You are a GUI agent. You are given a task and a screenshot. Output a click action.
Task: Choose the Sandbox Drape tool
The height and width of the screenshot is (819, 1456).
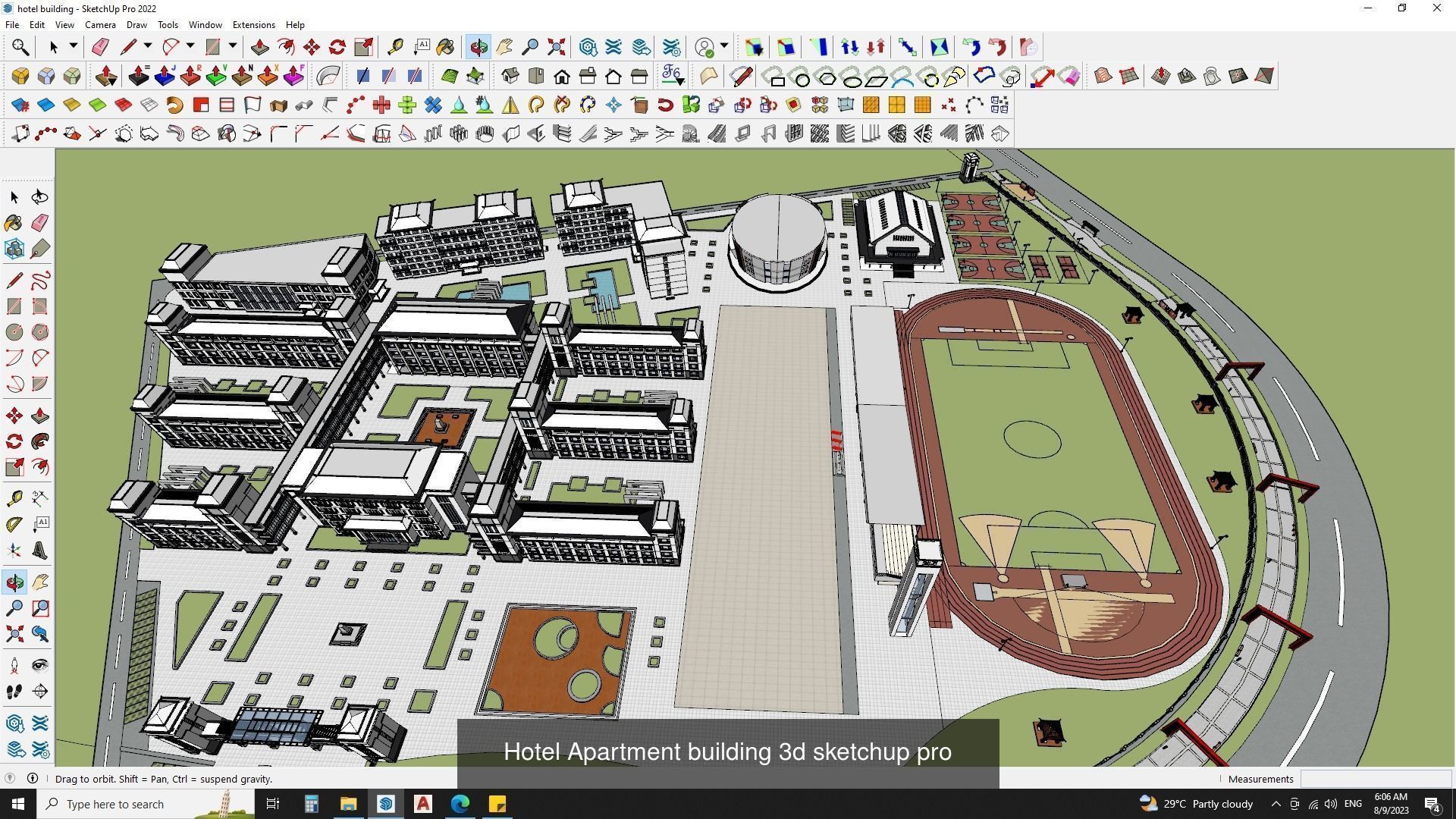[x=1213, y=76]
